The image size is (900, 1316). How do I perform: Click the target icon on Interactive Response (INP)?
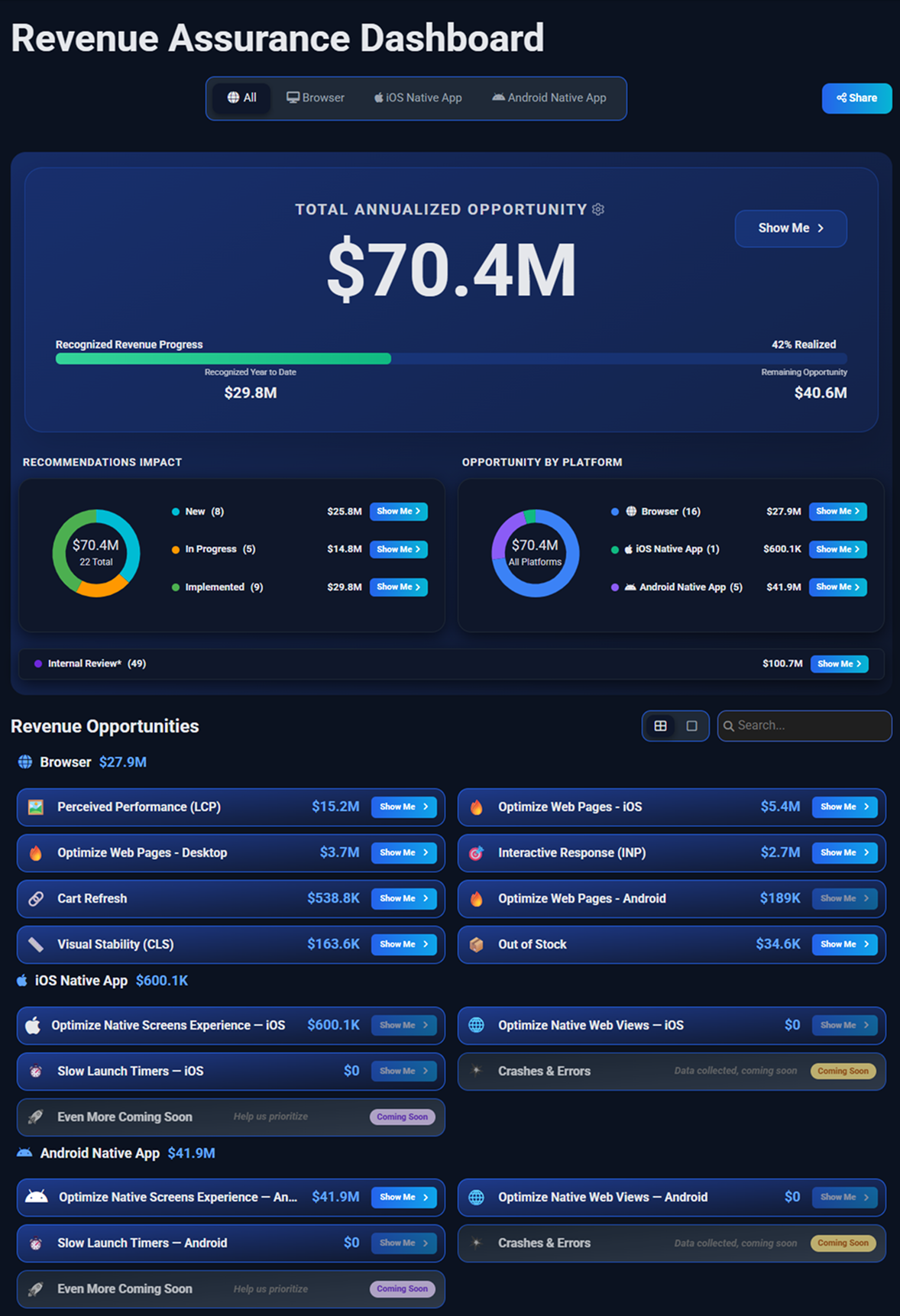[476, 853]
